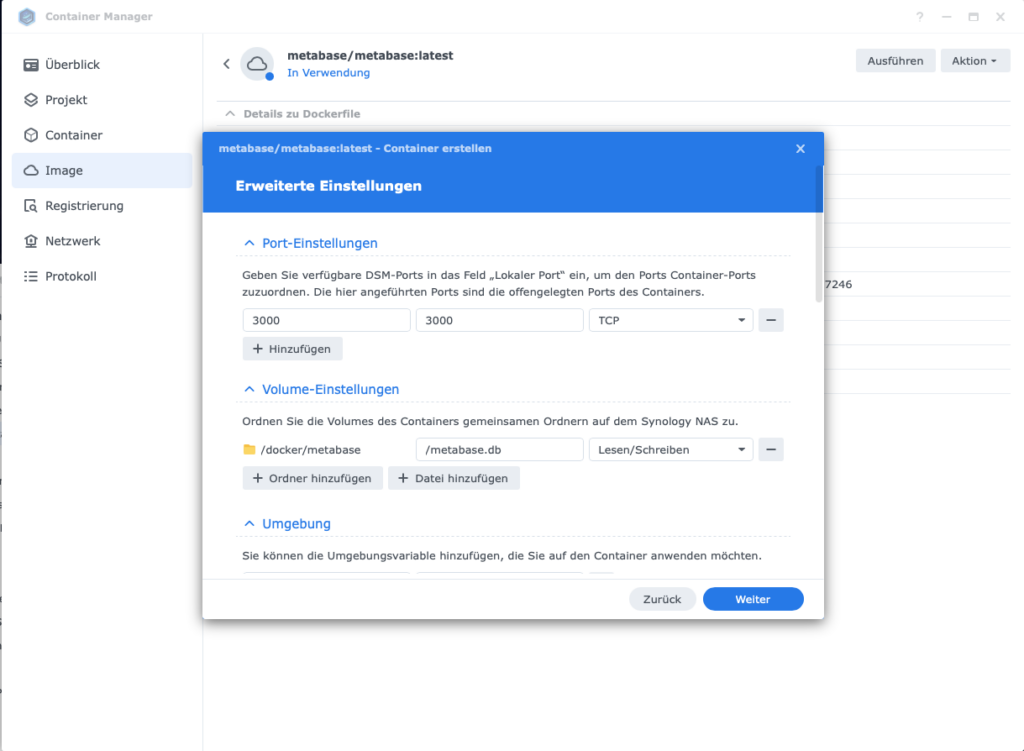The width and height of the screenshot is (1024, 751).
Task: Click the Überblick sidebar icon
Action: (31, 65)
